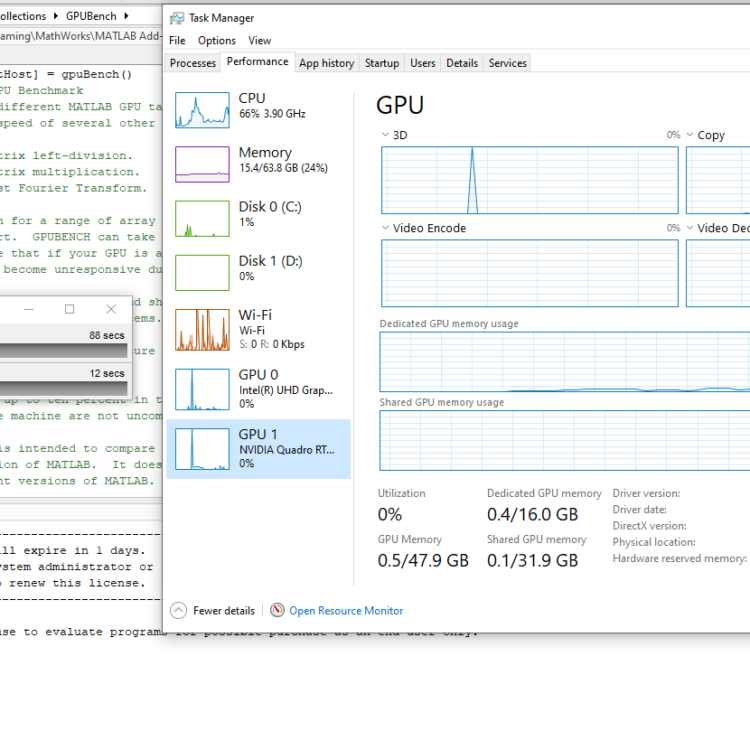The height and width of the screenshot is (750, 750).
Task: Select the CPU performance graph thumbnail
Action: pos(202,110)
